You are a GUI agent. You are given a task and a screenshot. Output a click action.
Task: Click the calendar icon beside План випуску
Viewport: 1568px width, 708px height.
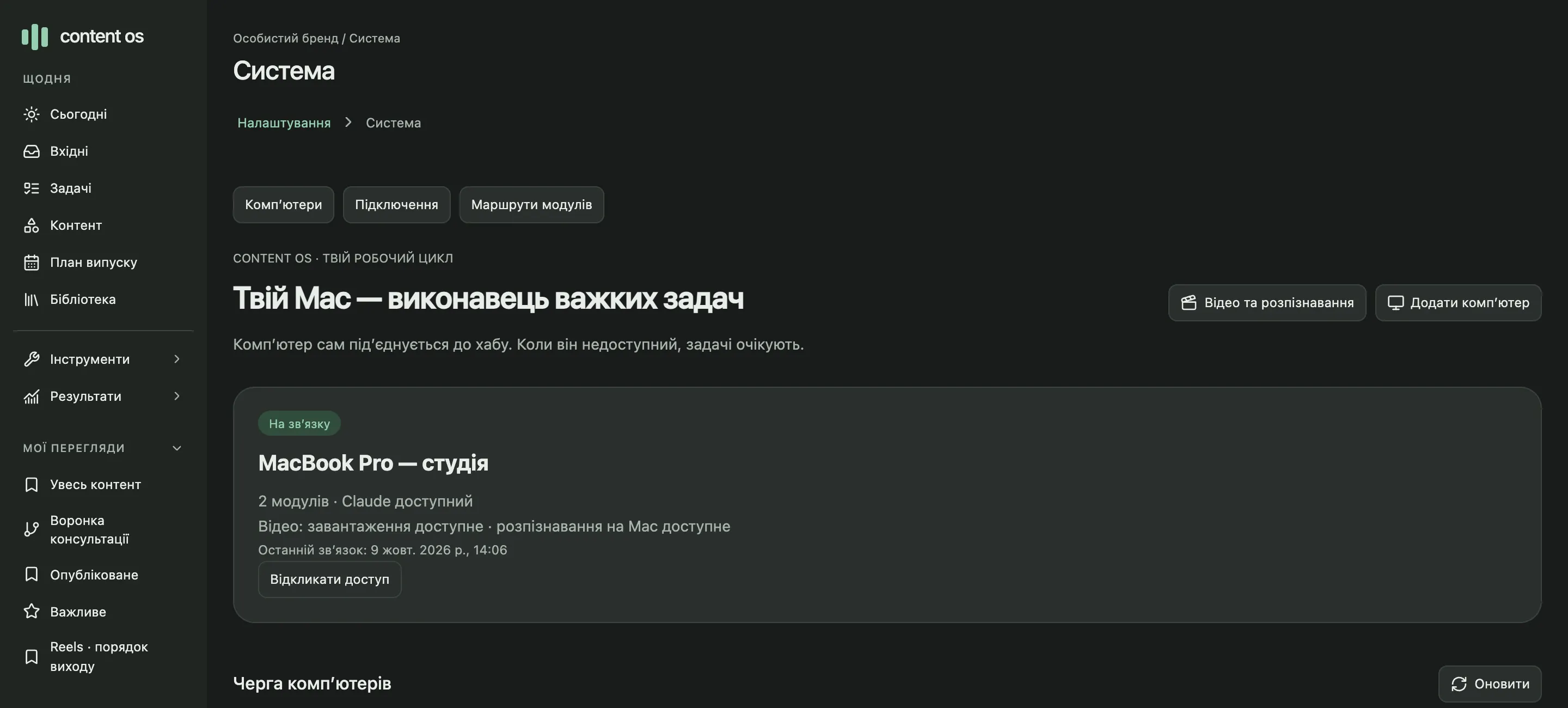[x=31, y=263]
